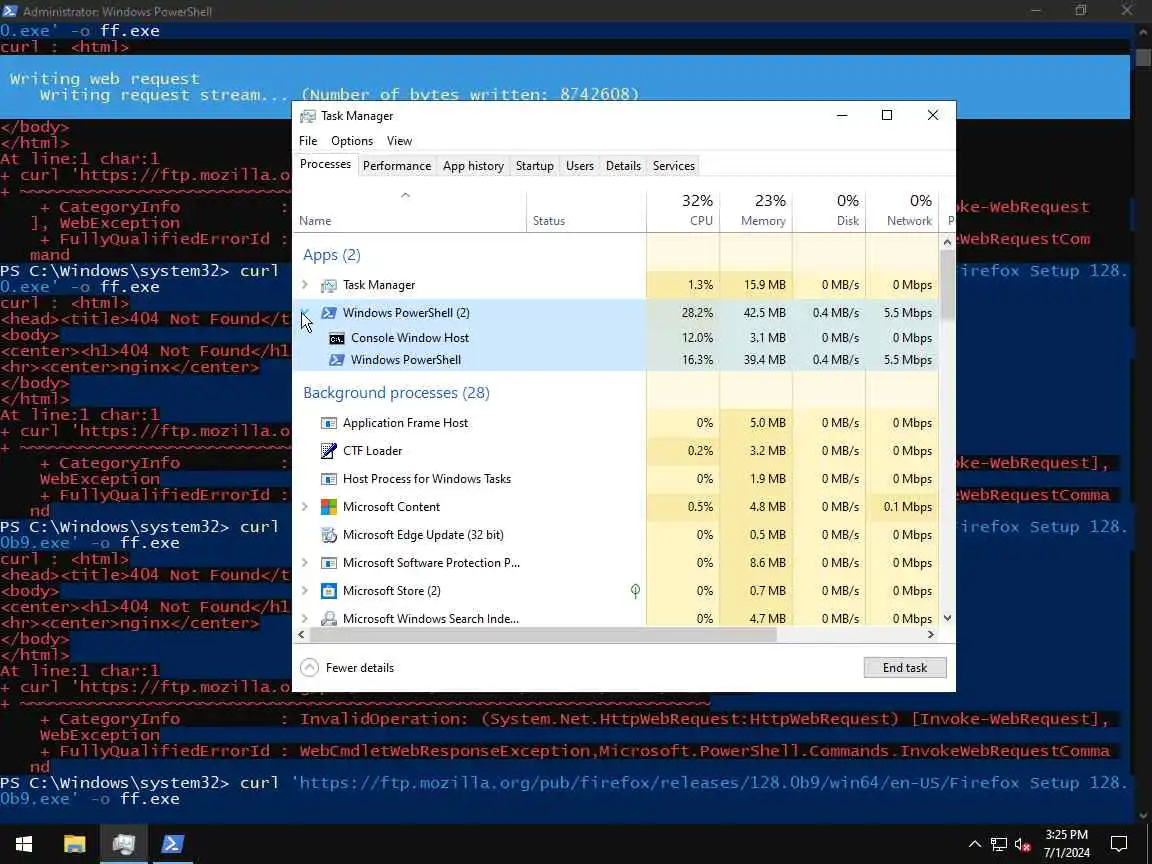This screenshot has width=1152, height=864.
Task: Click the scroll right arrow in process list
Action: [x=931, y=635]
